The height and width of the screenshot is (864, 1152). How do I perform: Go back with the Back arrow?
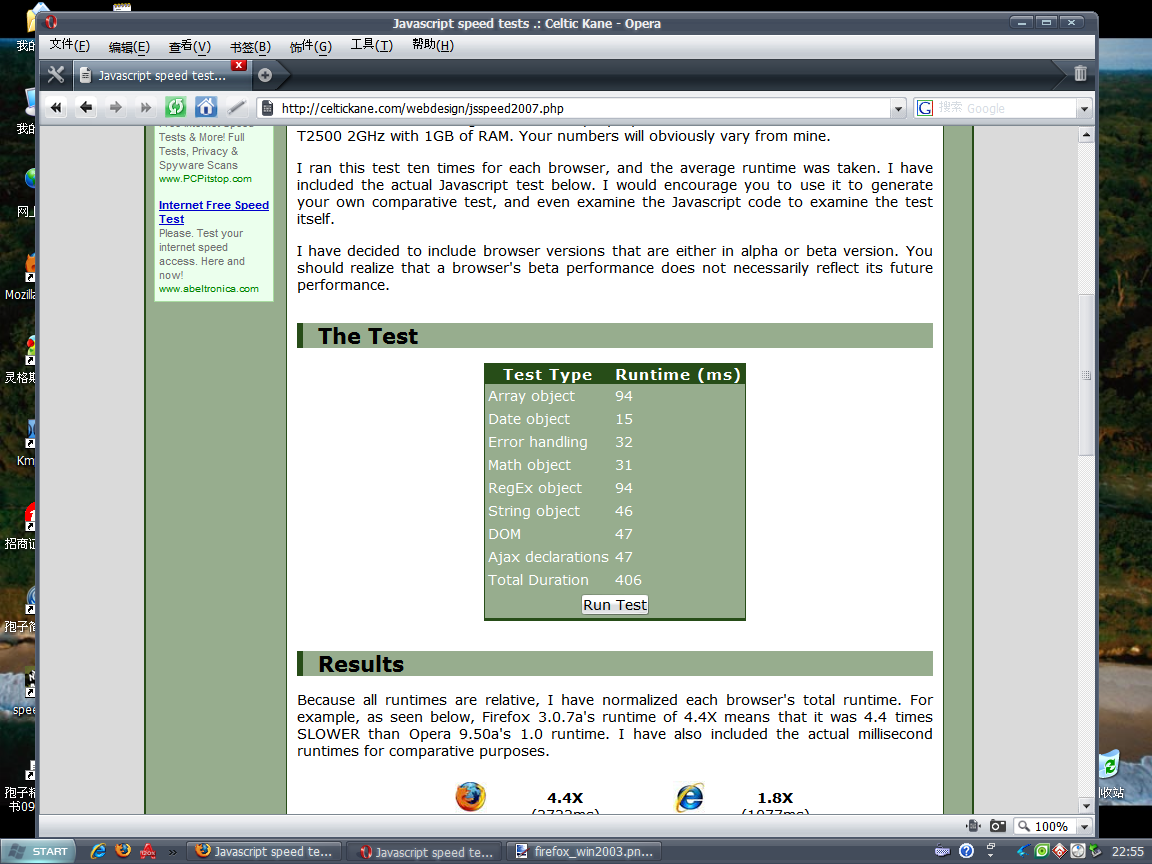click(x=86, y=107)
